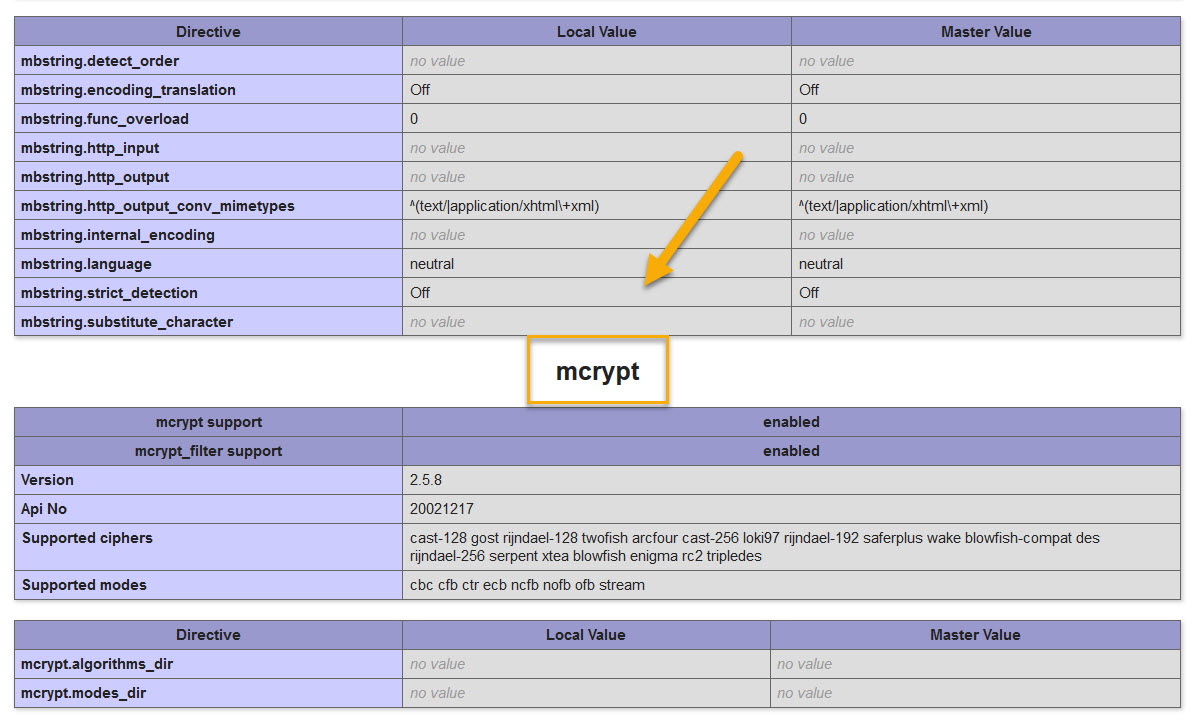Select the 'mcrypt_filter support' label cell
1200x721 pixels.
[208, 451]
